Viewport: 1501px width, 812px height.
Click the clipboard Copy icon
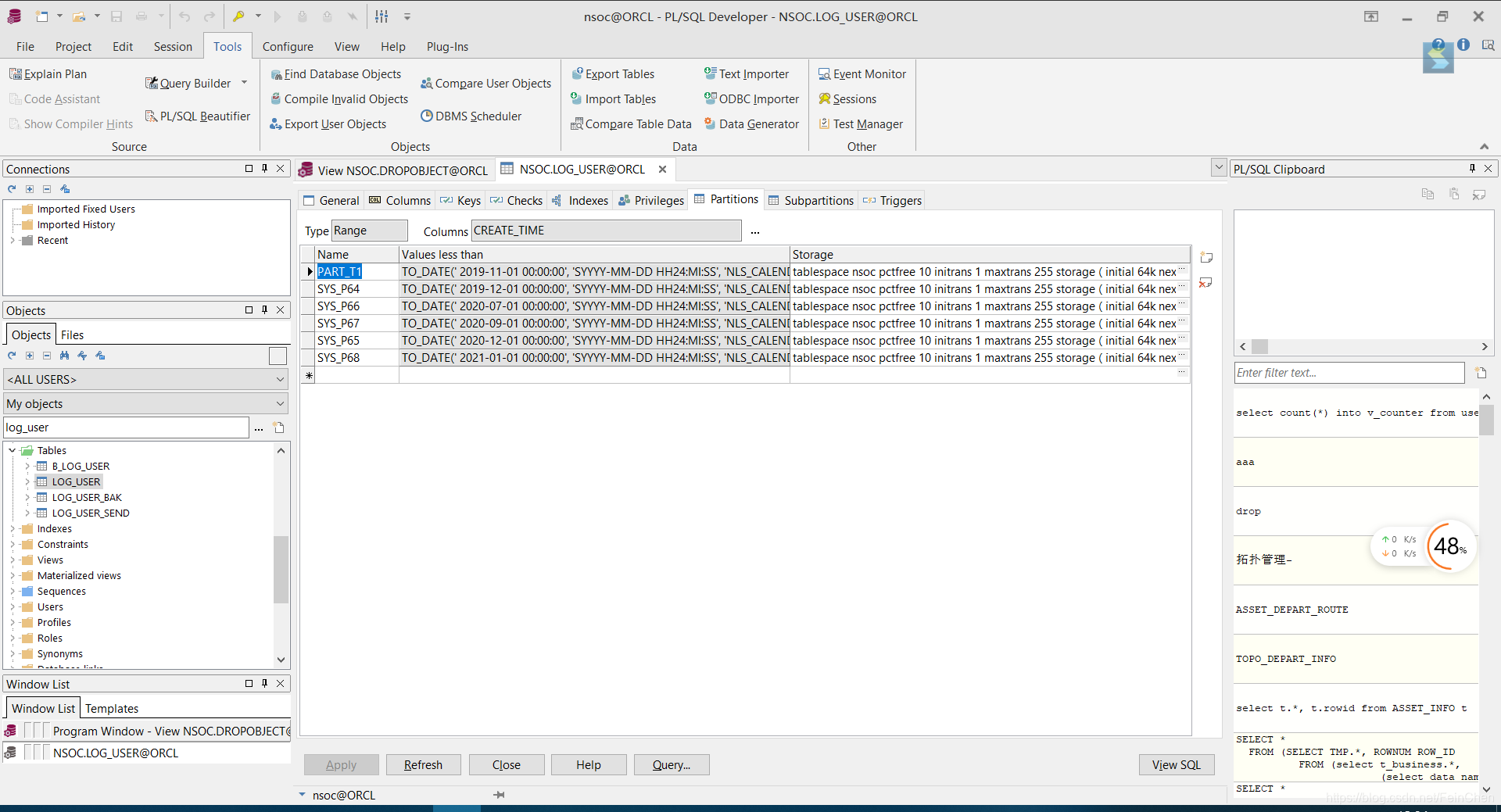(1428, 194)
